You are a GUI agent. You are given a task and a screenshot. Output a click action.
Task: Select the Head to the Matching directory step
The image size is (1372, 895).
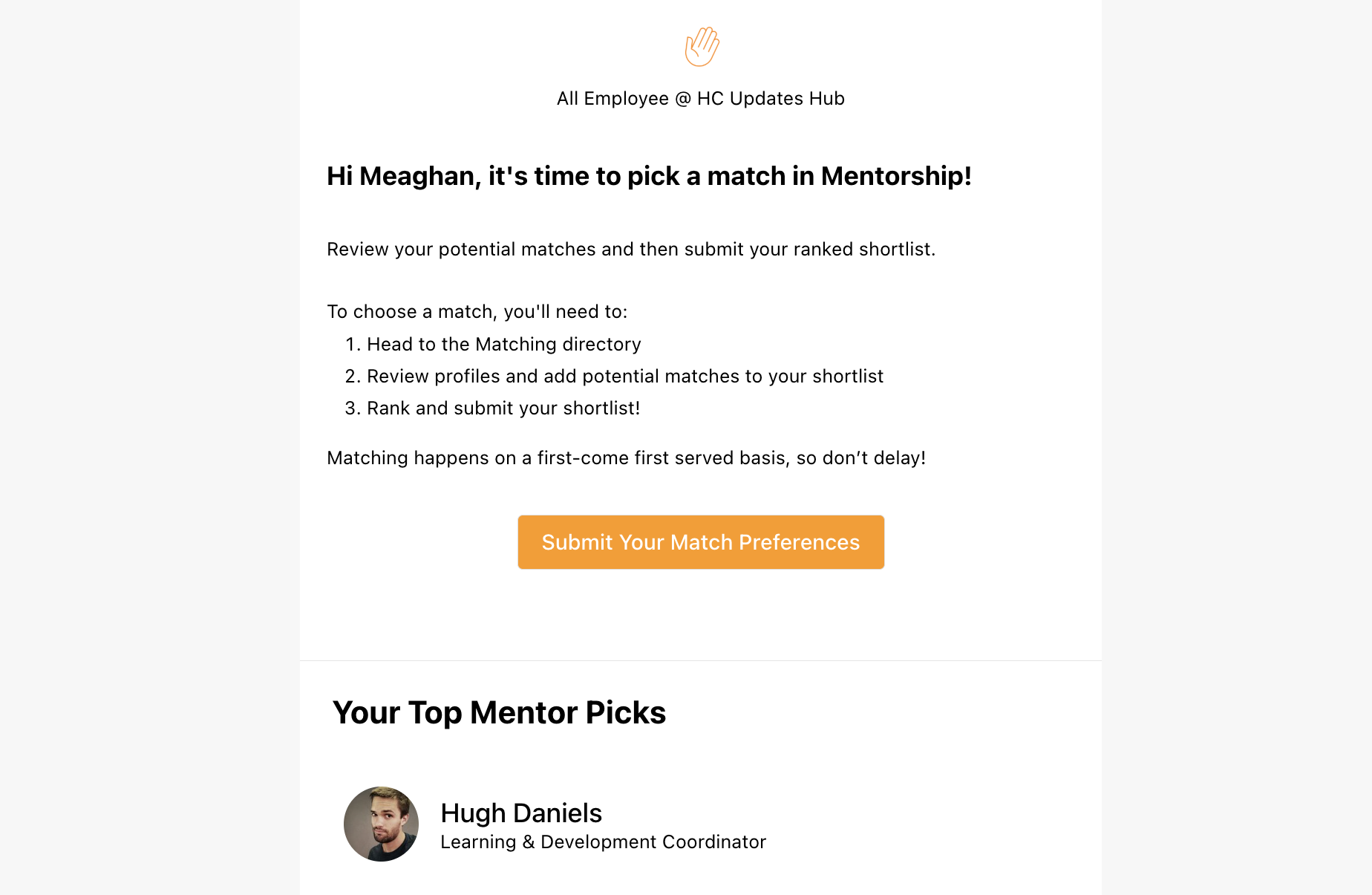point(503,345)
